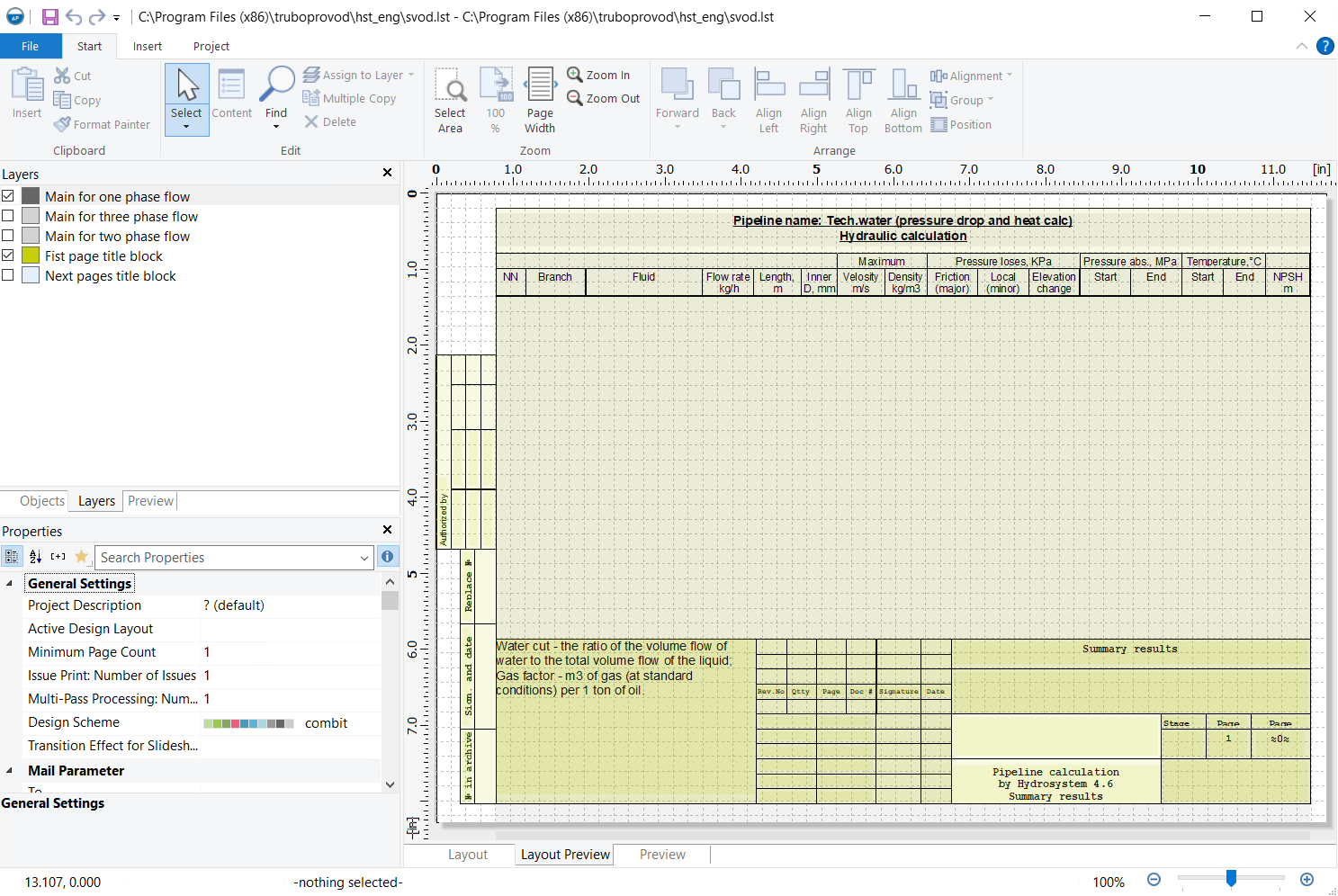
Task: Enable the Main for three phase flow layer
Action: 8,216
